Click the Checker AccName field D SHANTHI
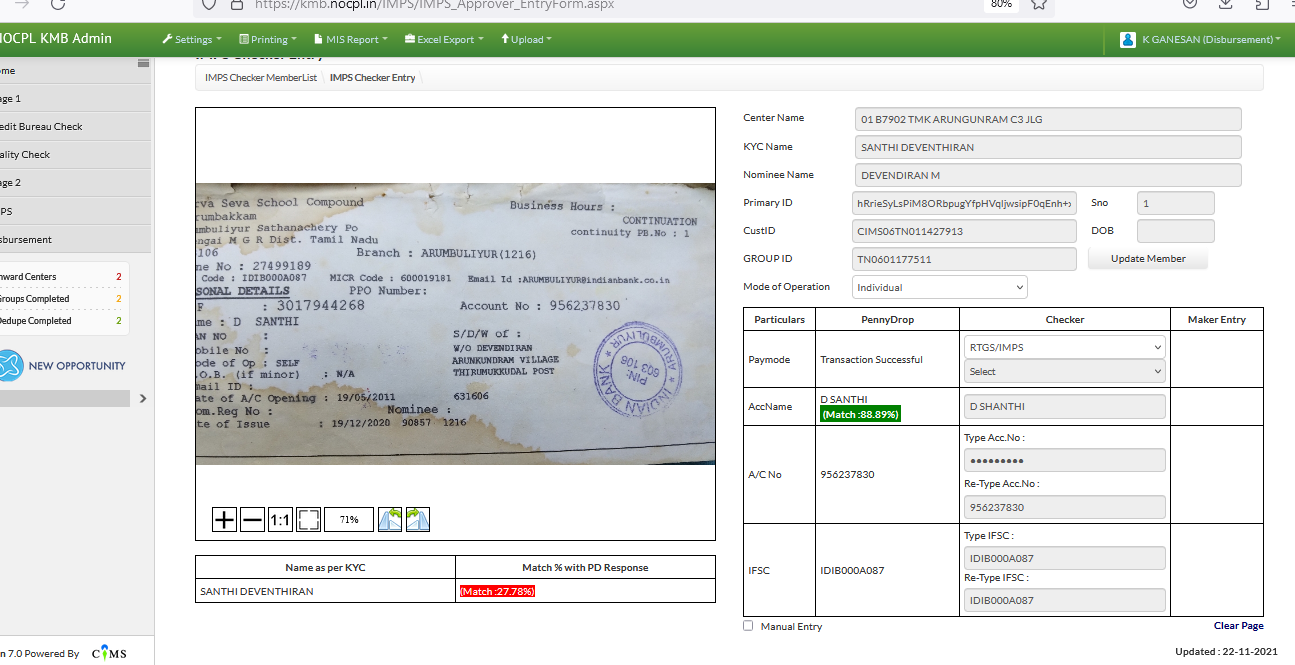 coord(1065,407)
